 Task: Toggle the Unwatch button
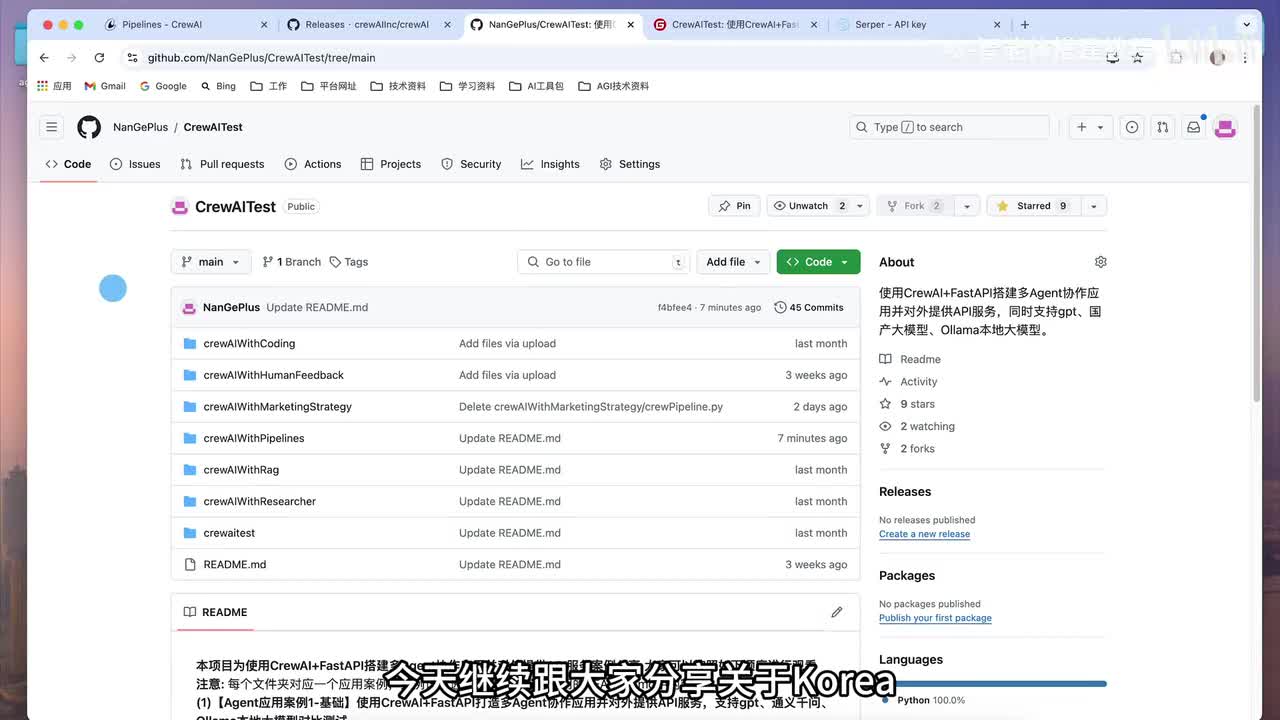click(x=809, y=206)
